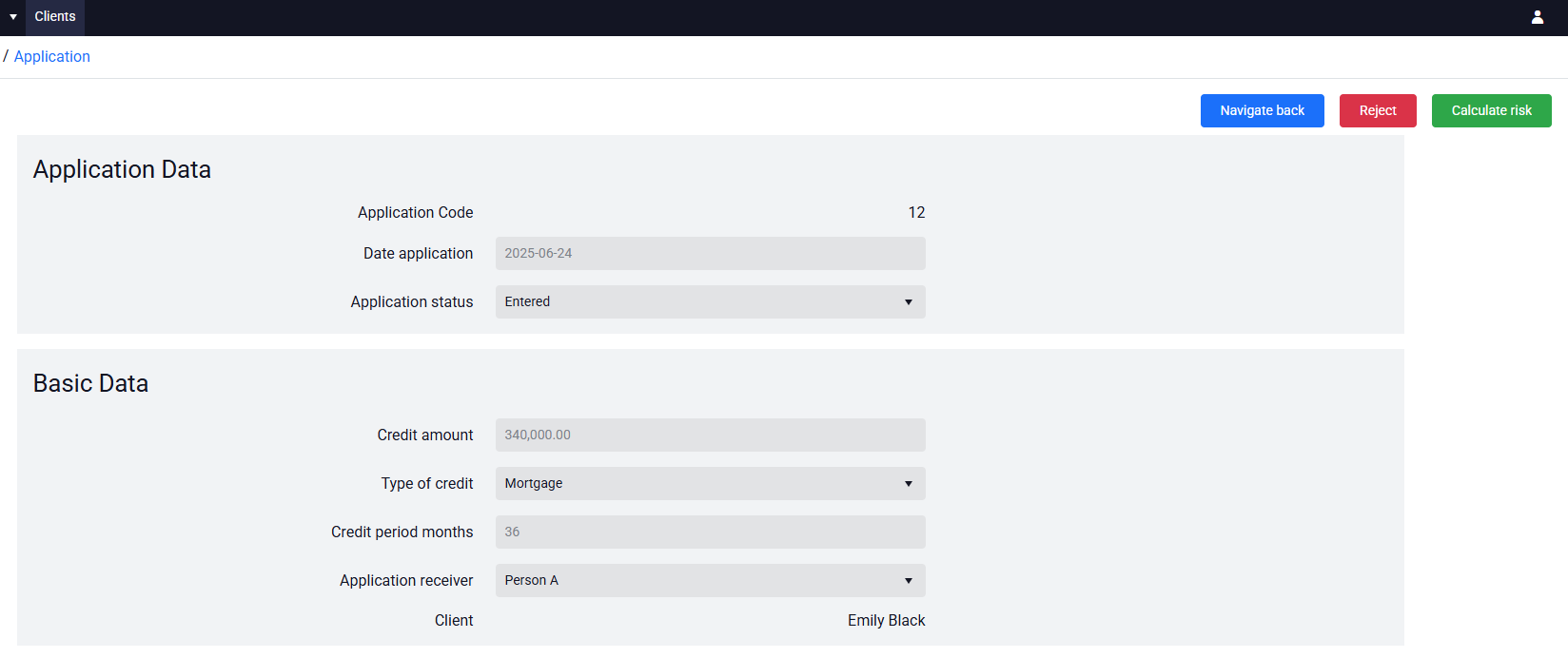Click the Credit period months field
This screenshot has height=658, width=1568.
click(x=711, y=532)
